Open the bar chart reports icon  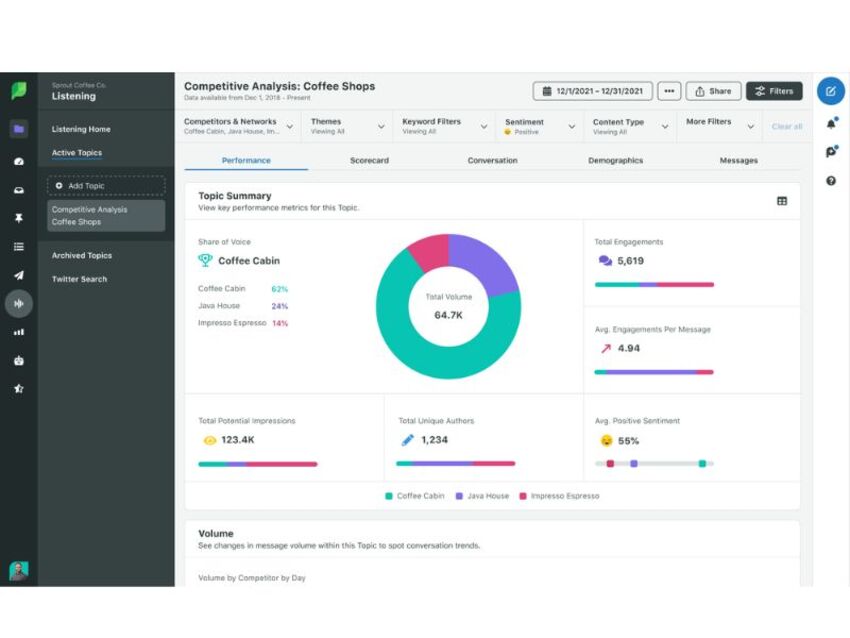(x=19, y=332)
